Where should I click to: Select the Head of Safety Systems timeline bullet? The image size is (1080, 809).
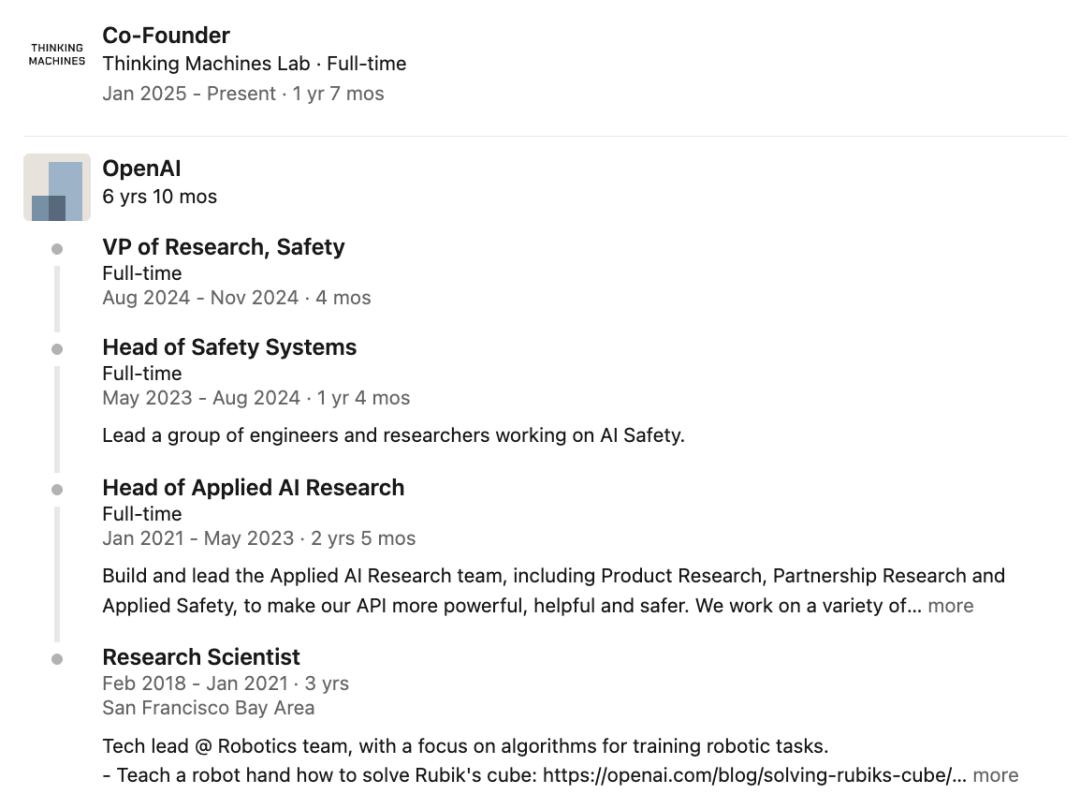(x=57, y=349)
